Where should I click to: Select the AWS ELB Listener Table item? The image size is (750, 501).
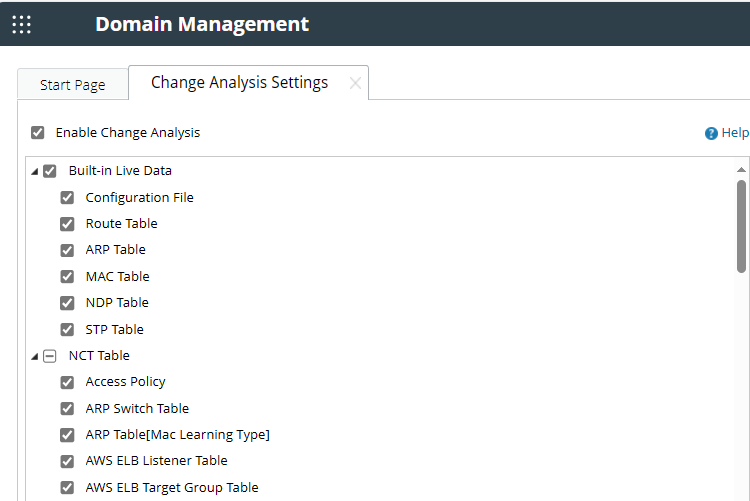156,461
